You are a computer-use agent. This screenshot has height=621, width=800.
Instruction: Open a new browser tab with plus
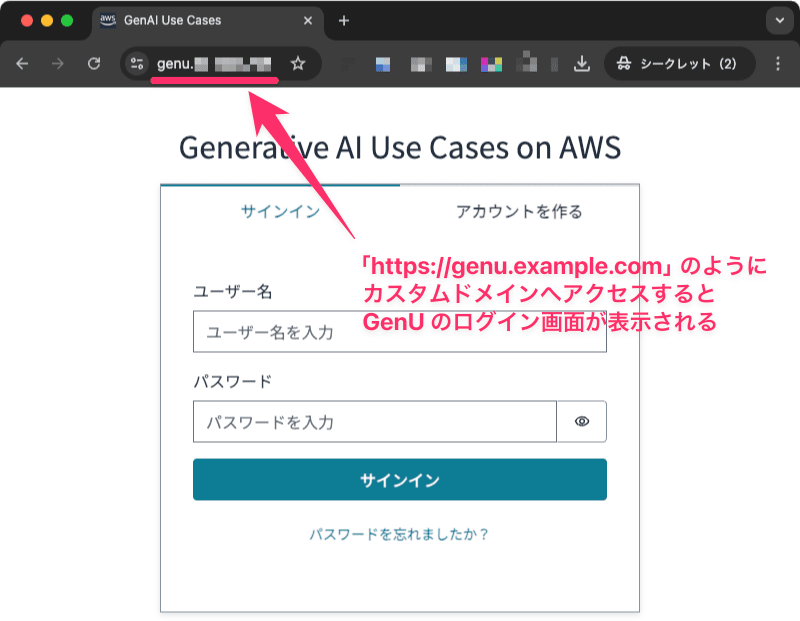(344, 20)
